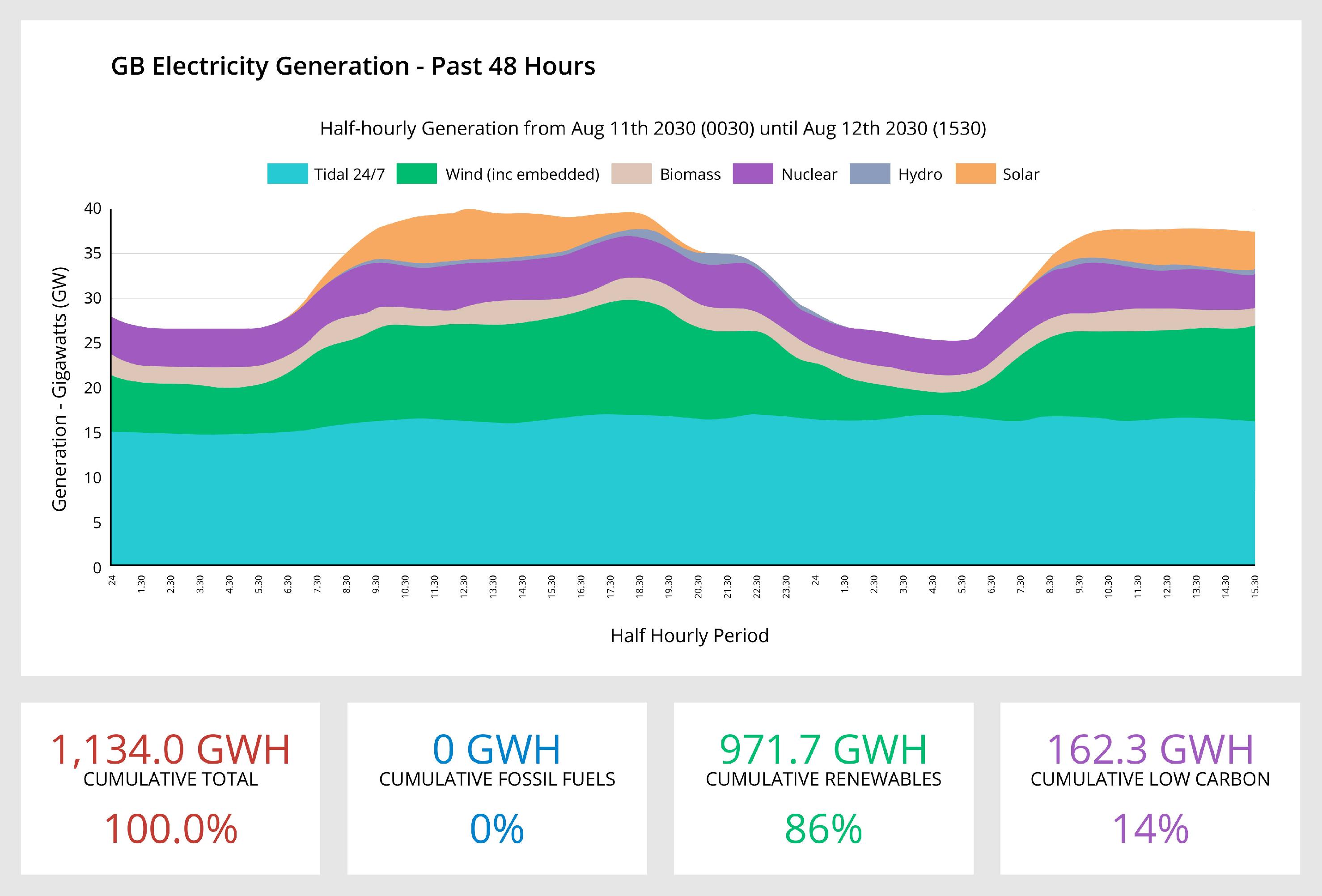The width and height of the screenshot is (1322, 896).
Task: Click the 12.30 tick on first day
Action: pos(464,585)
